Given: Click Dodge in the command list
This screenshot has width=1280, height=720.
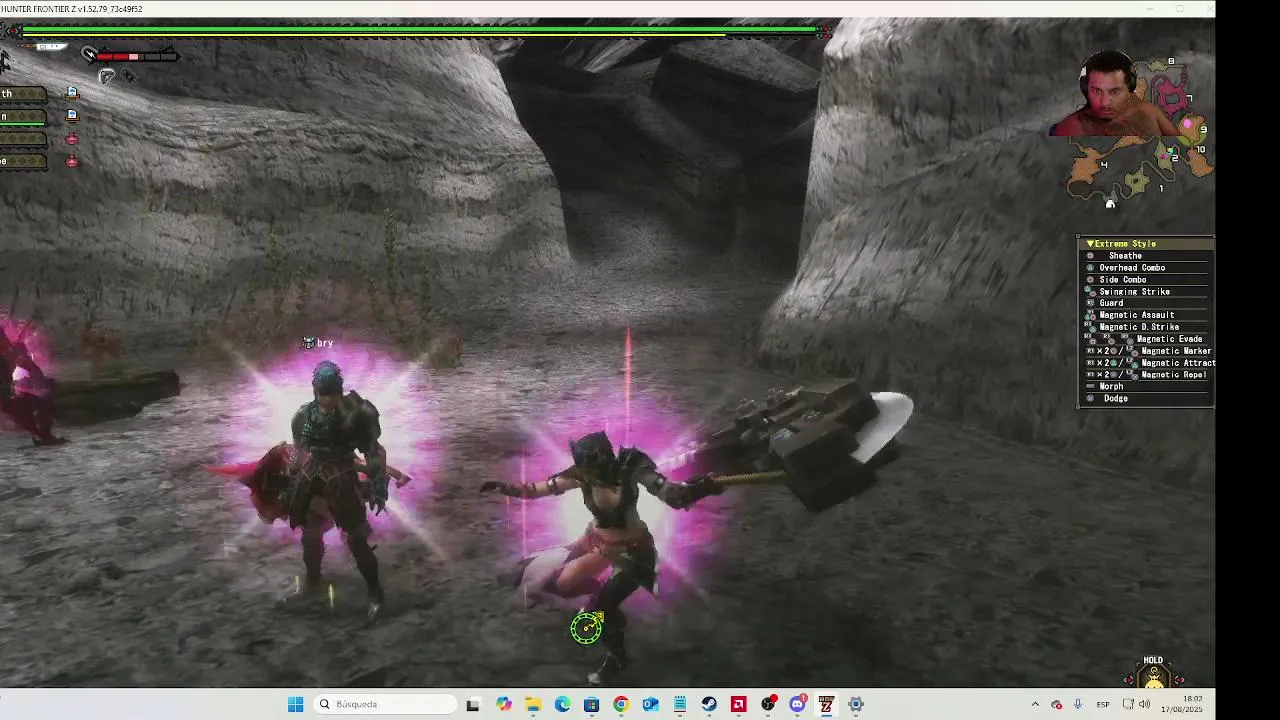Looking at the screenshot, I should (1115, 399).
